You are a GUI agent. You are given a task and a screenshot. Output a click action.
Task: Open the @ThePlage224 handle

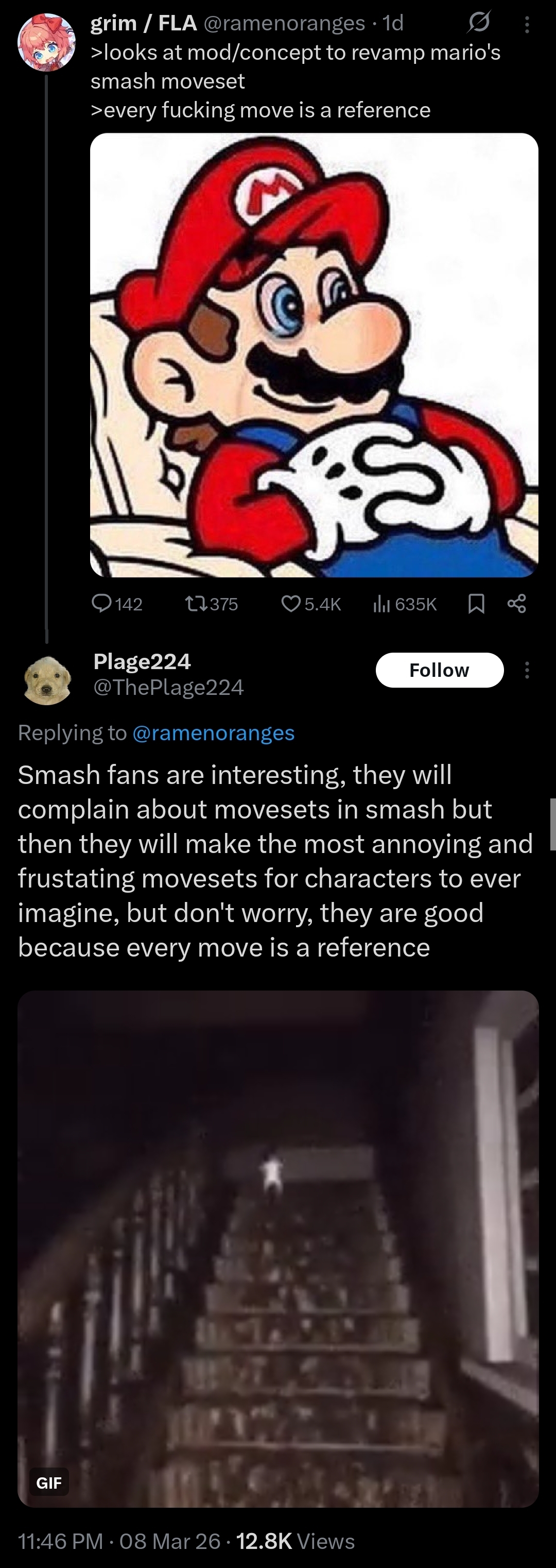click(168, 687)
